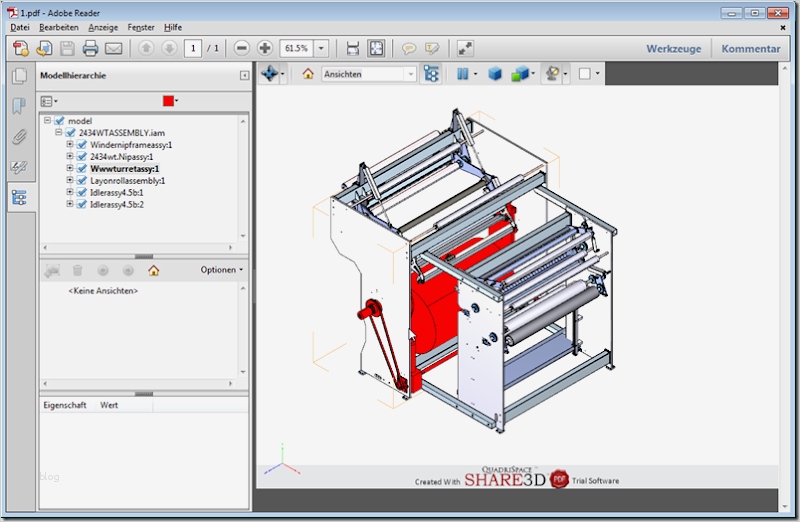Open attachments paperclip panel

(19, 137)
